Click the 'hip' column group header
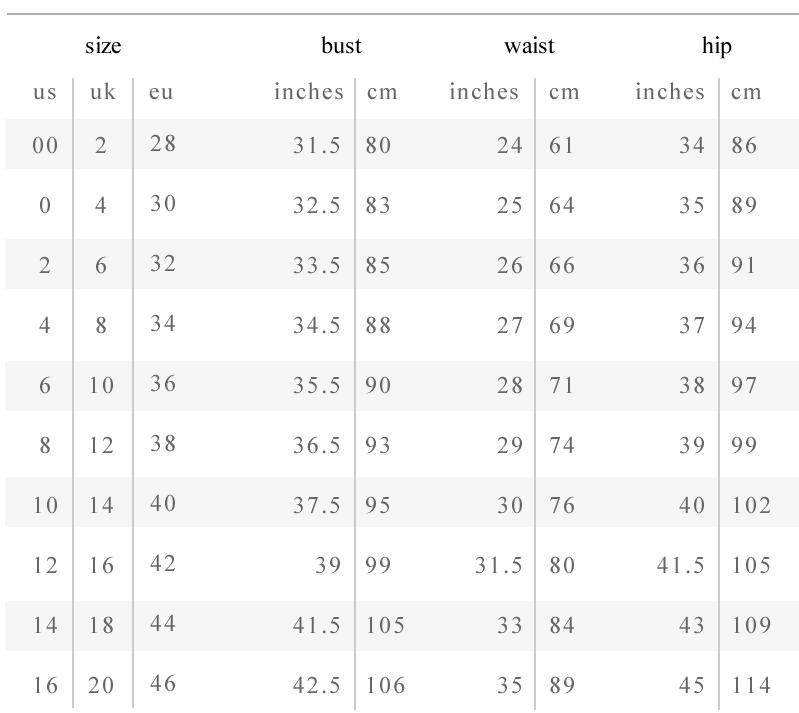The width and height of the screenshot is (799, 713). pos(717,46)
